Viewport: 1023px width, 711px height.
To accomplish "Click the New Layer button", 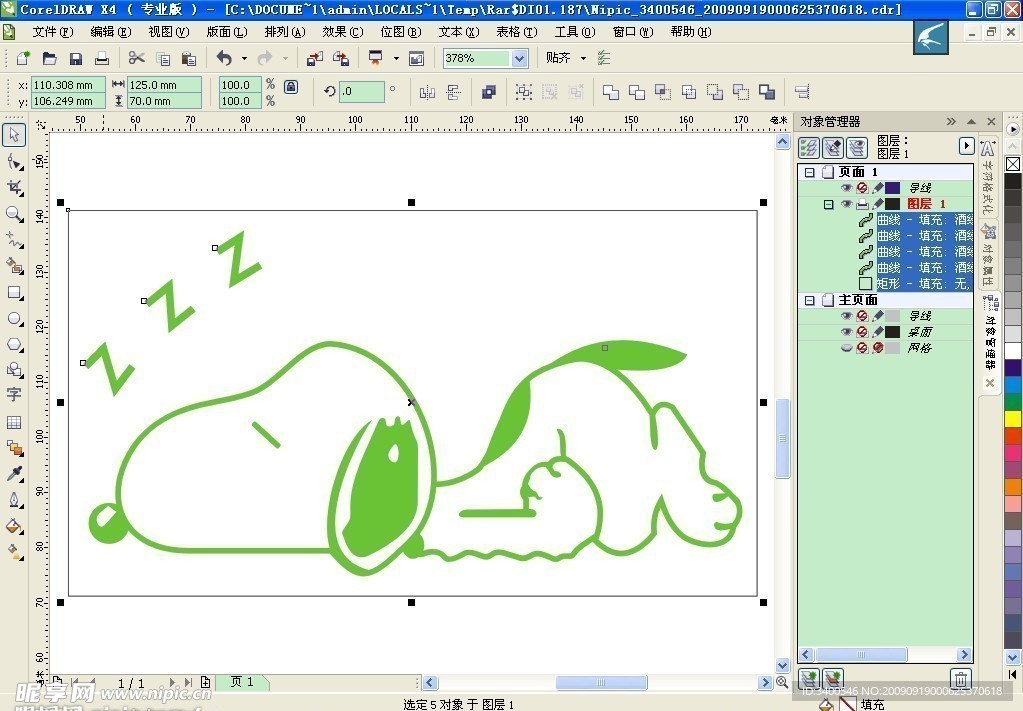I will pyautogui.click(x=809, y=678).
